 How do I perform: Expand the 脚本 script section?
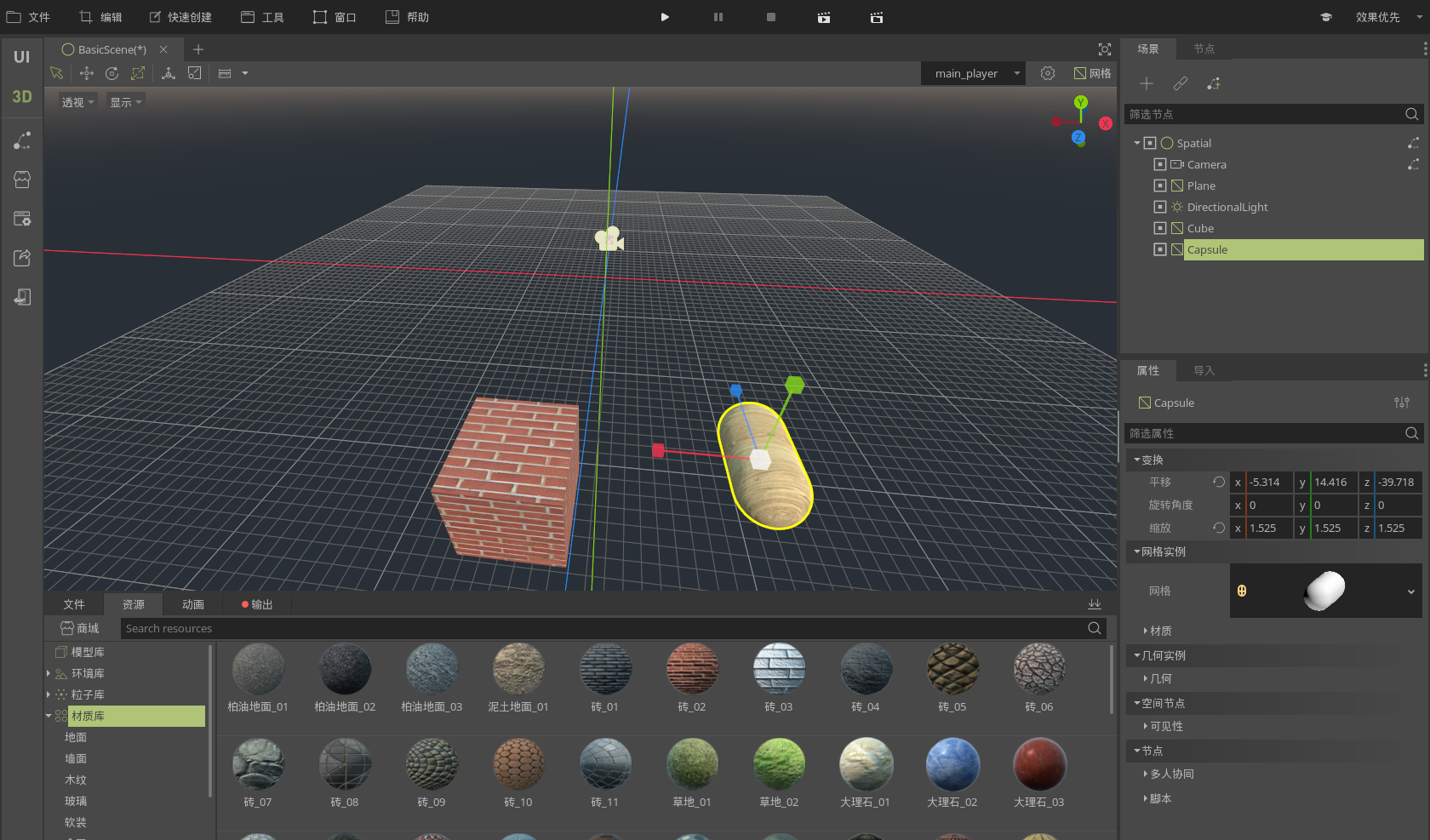[x=1146, y=798]
